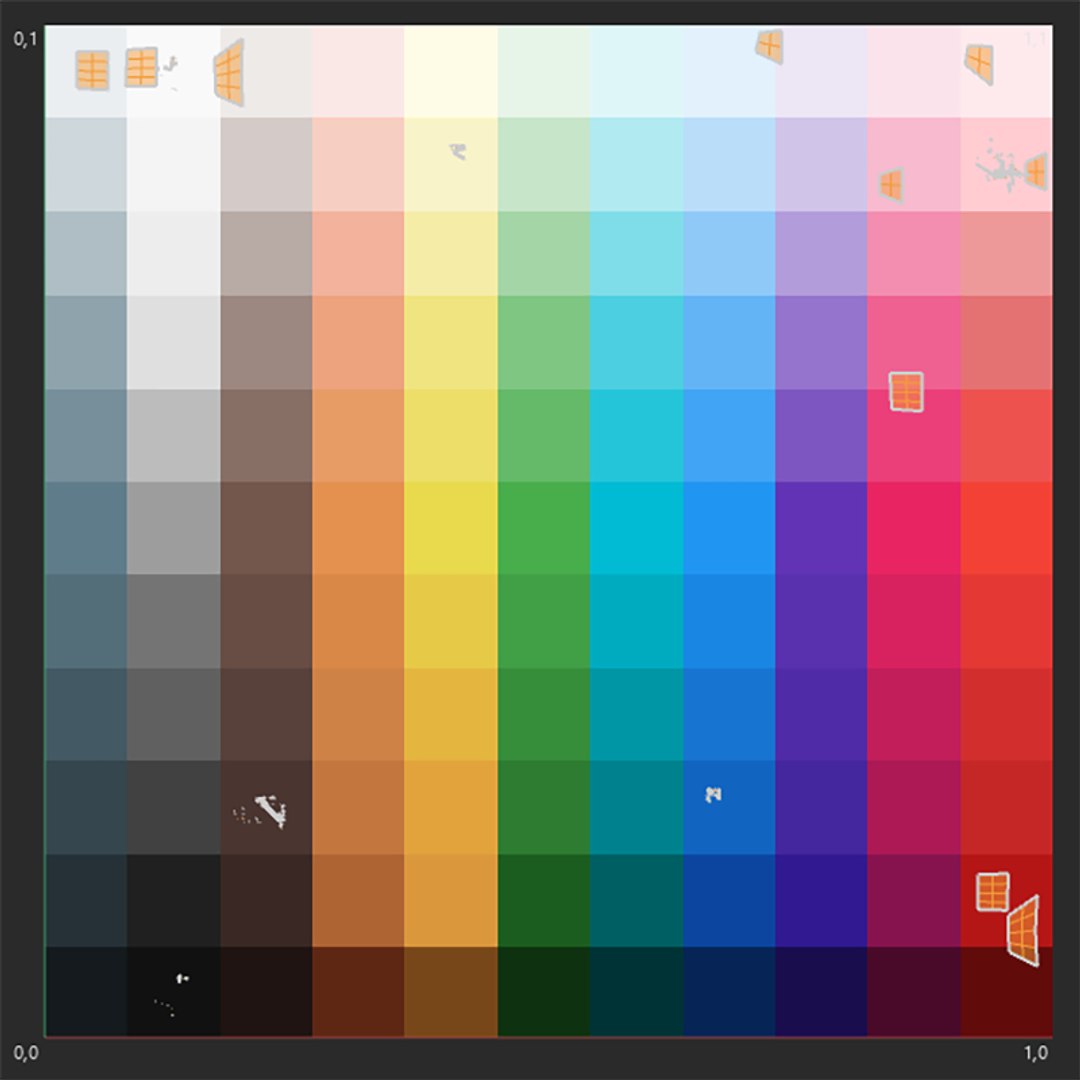Select the large trapezoid island at the bottom-right red area
The image size is (1080, 1080).
coord(1024,931)
